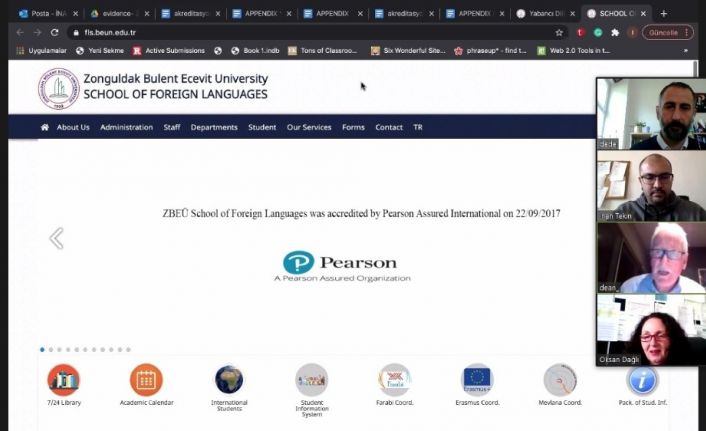Click the green extension icon in toolbar
Screen dimensions: 706x431
coord(598,32)
